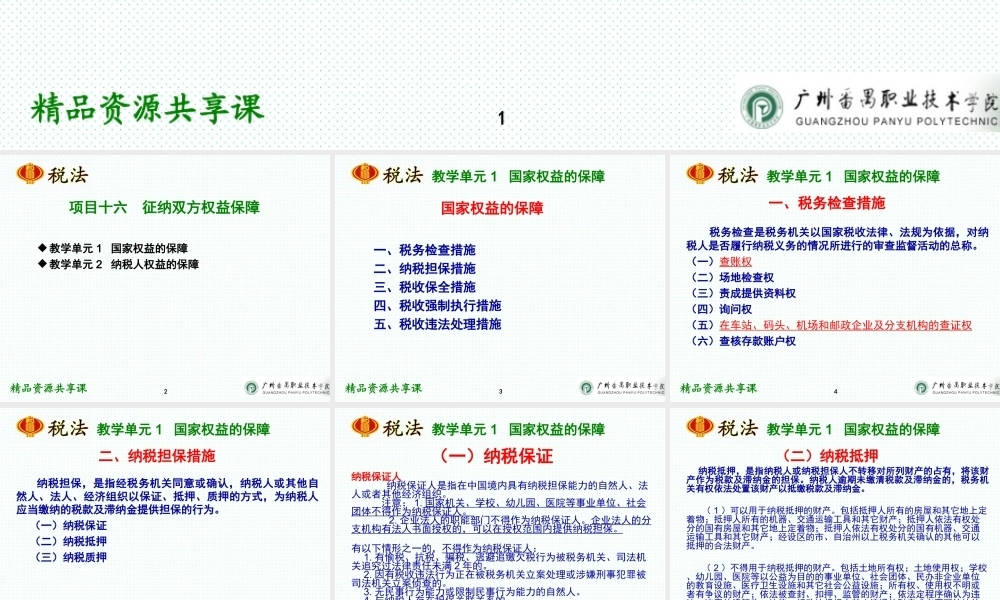This screenshot has width=1000, height=600.
Task: Click the 教学单元 2 纳税人权益的保障 bullet item
Action: tap(121, 263)
